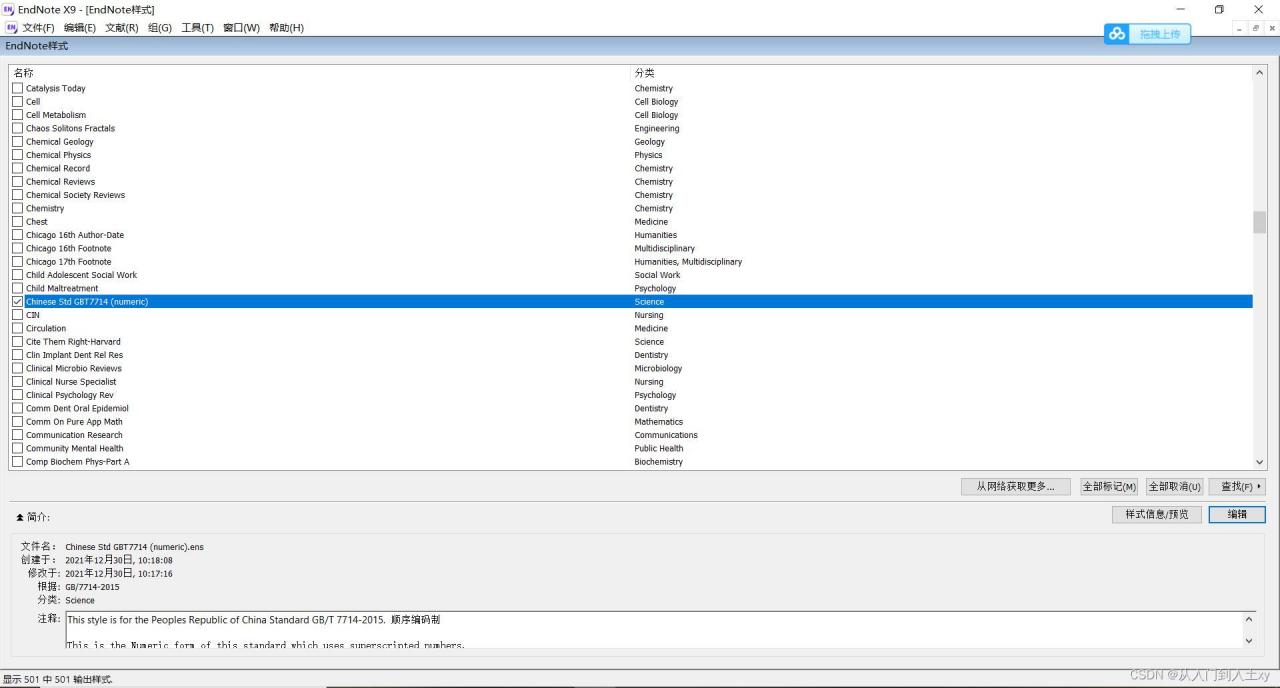
Task: Click inside the 注释 comment text box
Action: pyautogui.click(x=653, y=630)
